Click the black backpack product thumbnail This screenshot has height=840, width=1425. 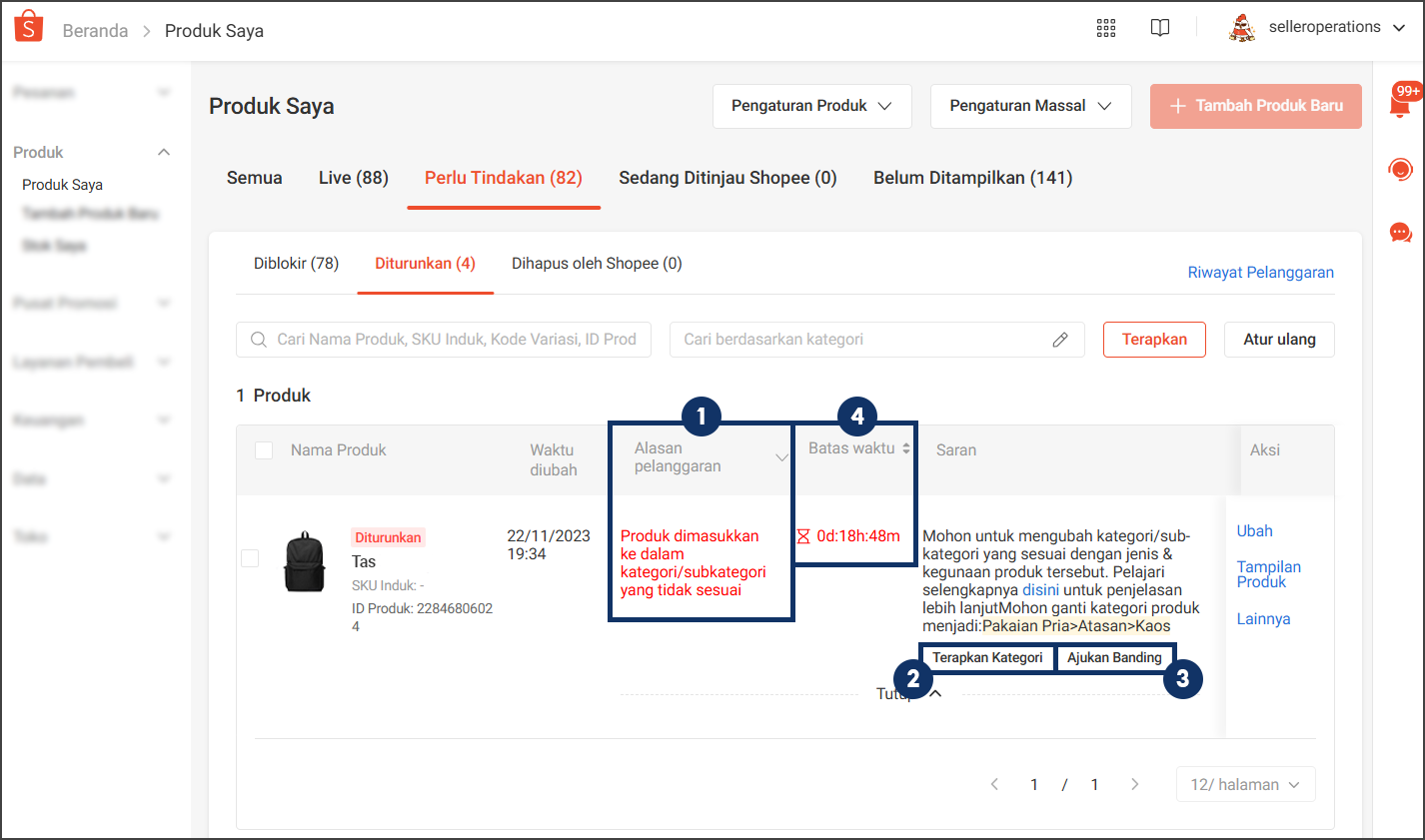[x=304, y=562]
